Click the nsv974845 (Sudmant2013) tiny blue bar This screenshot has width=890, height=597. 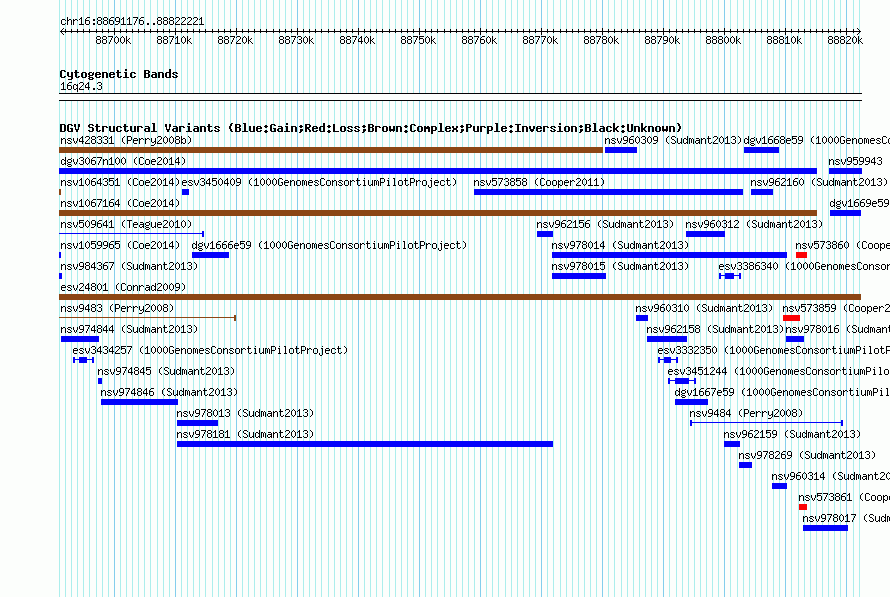tap(100, 381)
